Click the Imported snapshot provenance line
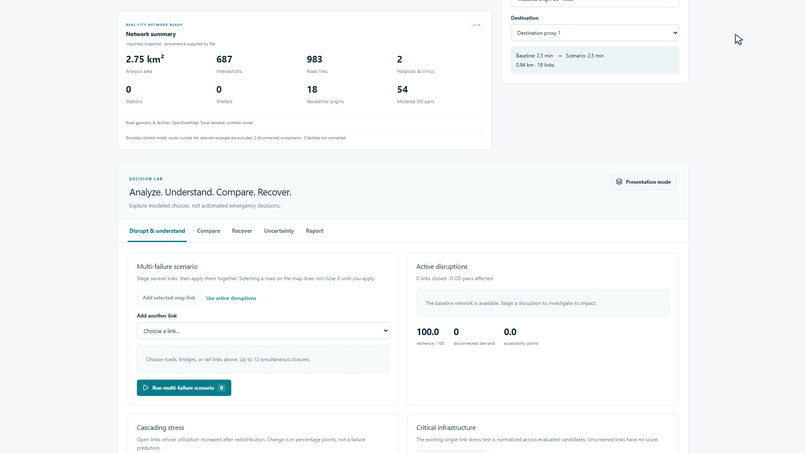The width and height of the screenshot is (806, 453). click(171, 44)
